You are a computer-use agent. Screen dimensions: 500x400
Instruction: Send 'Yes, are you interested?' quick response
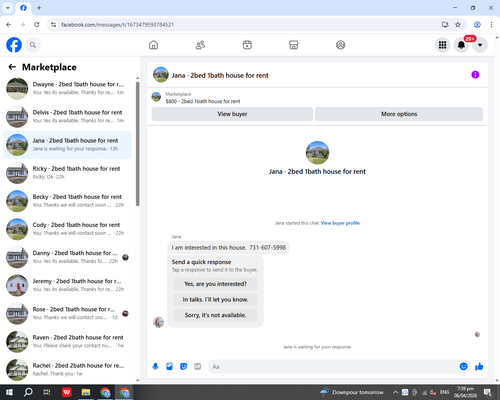[215, 284]
